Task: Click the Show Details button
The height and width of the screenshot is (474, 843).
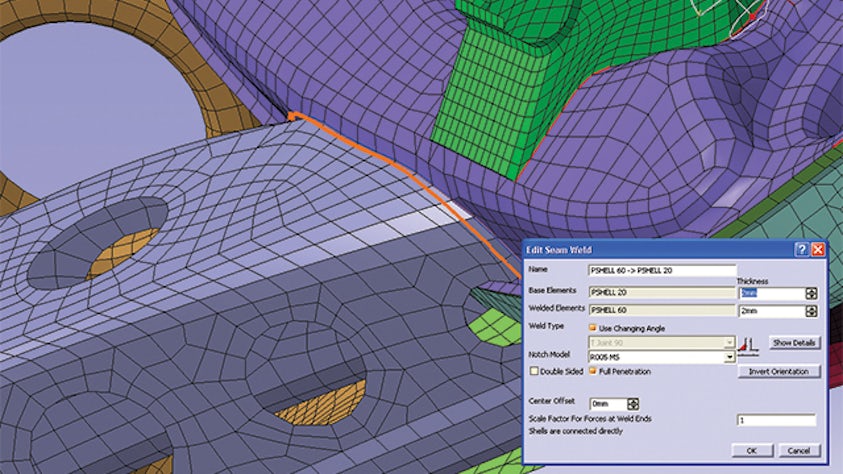Action: click(x=794, y=343)
